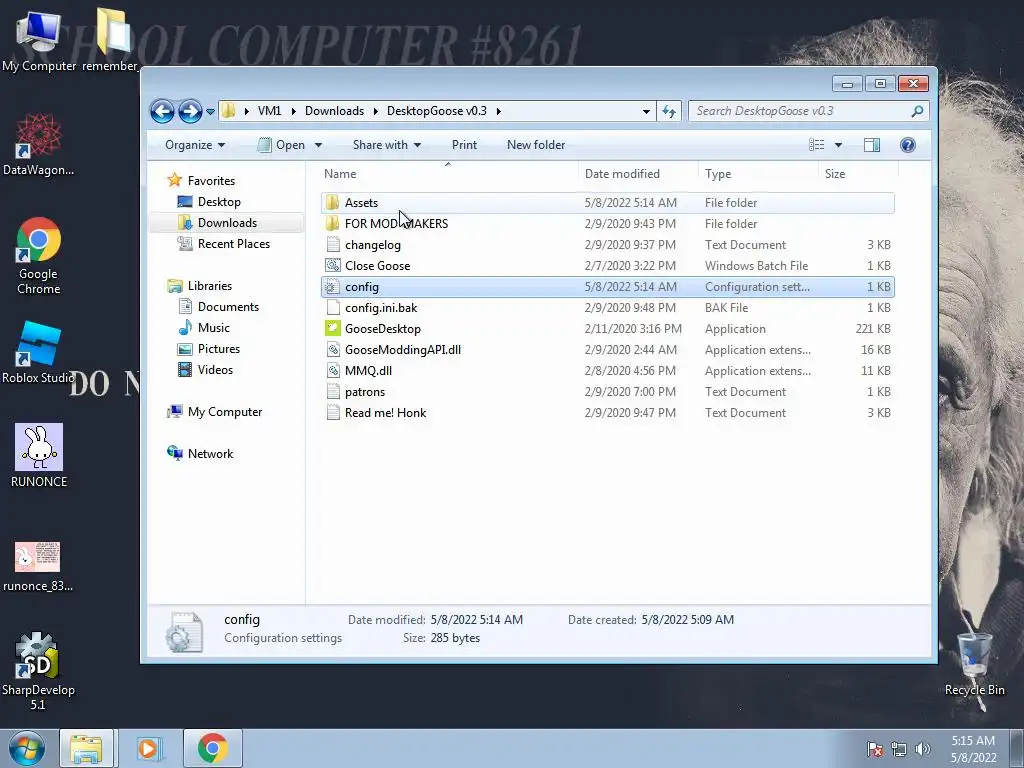Open the recent pages arrow beside forward button

[210, 112]
